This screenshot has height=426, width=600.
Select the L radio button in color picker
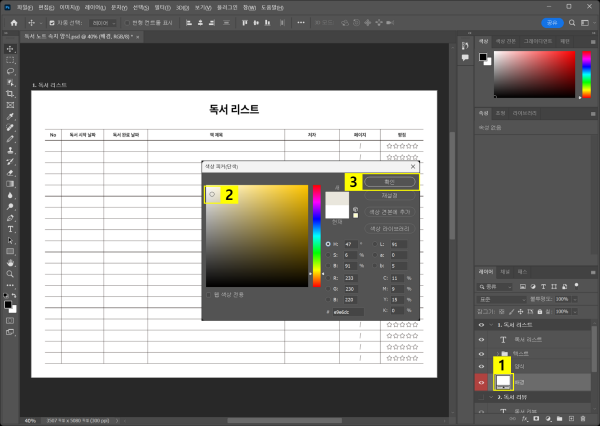click(x=375, y=244)
